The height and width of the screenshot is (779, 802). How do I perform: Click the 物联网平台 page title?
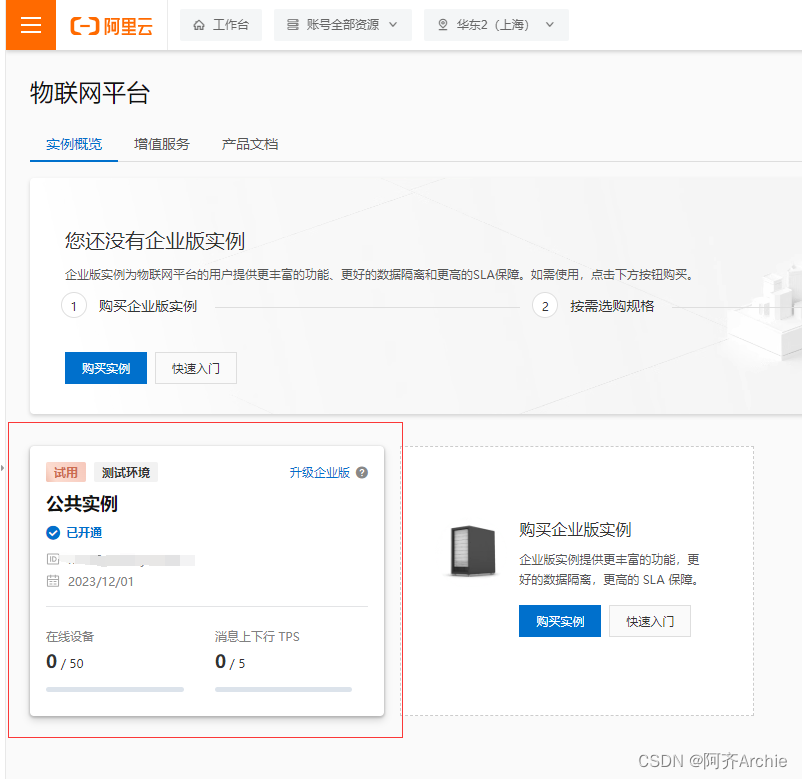90,93
